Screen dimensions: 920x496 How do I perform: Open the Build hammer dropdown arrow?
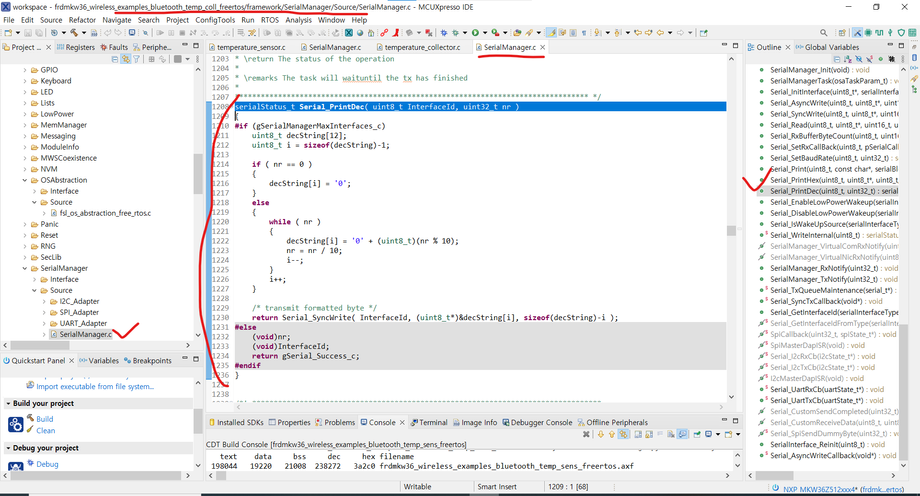[x=84, y=32]
